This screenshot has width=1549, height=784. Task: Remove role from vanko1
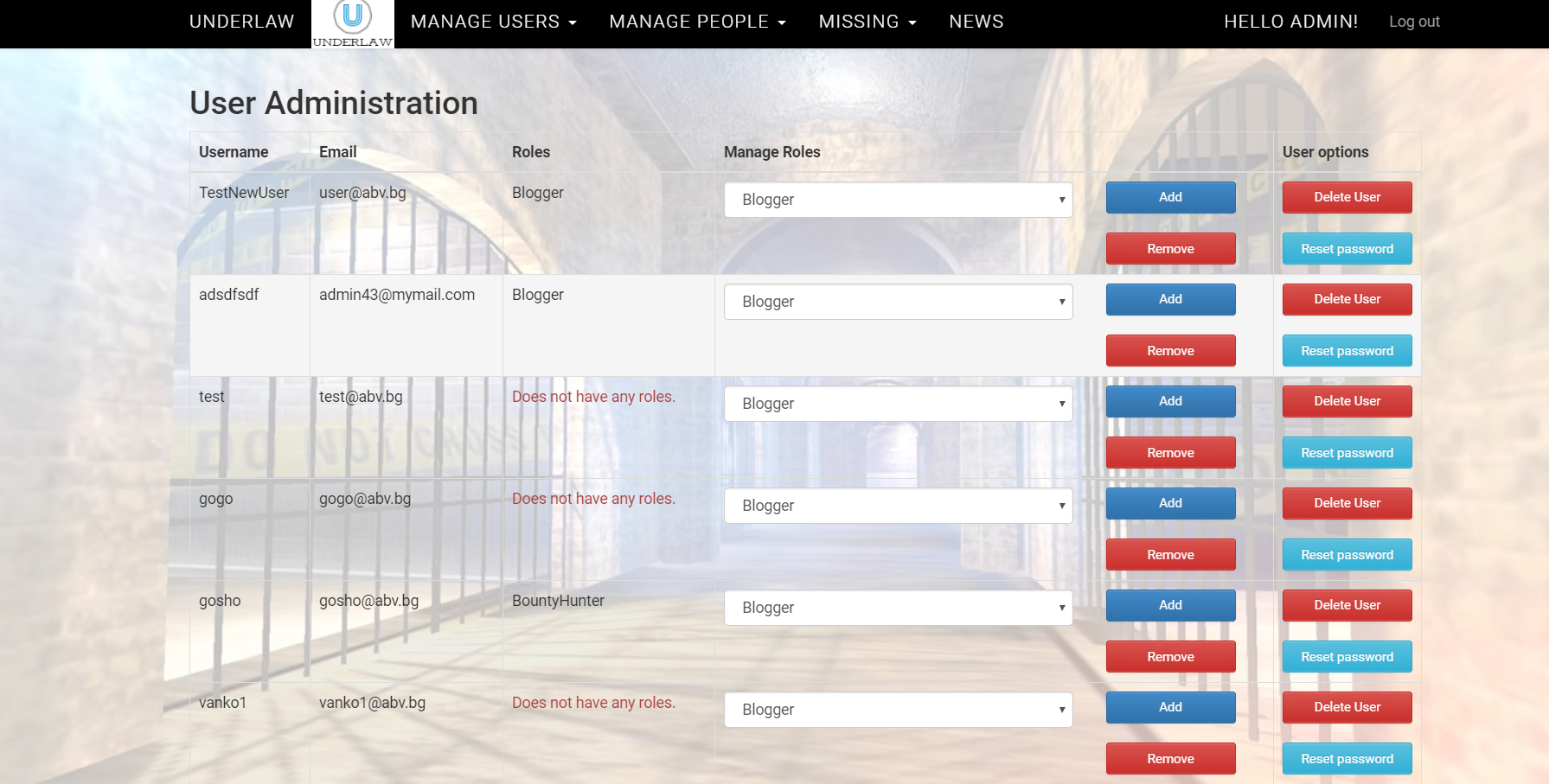coord(1170,759)
